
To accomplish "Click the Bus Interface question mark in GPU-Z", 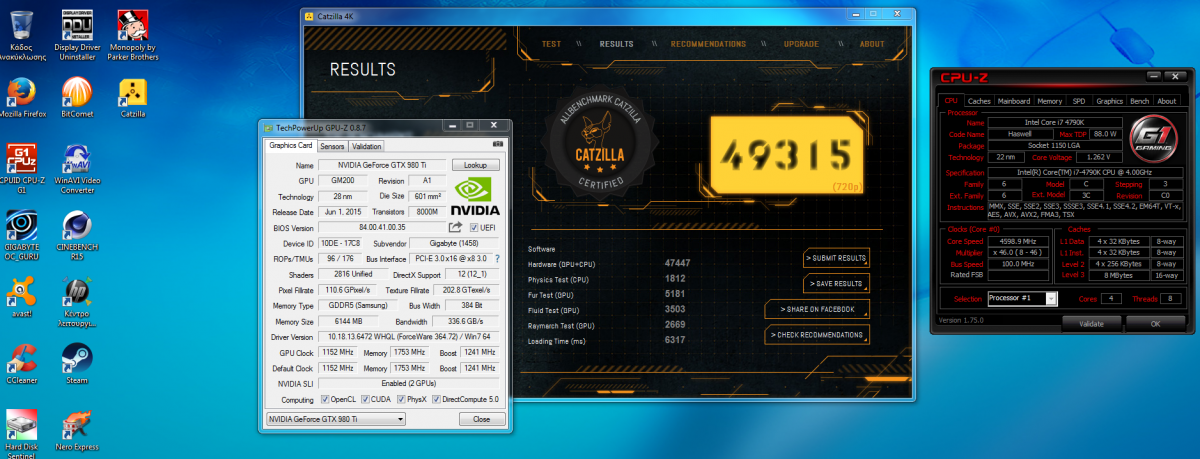I will [496, 259].
